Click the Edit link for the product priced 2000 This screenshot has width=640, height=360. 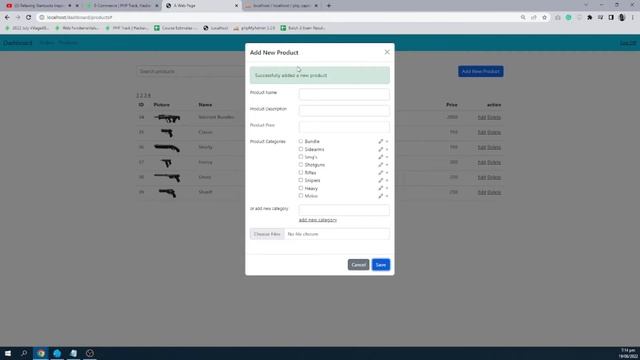tap(482, 117)
